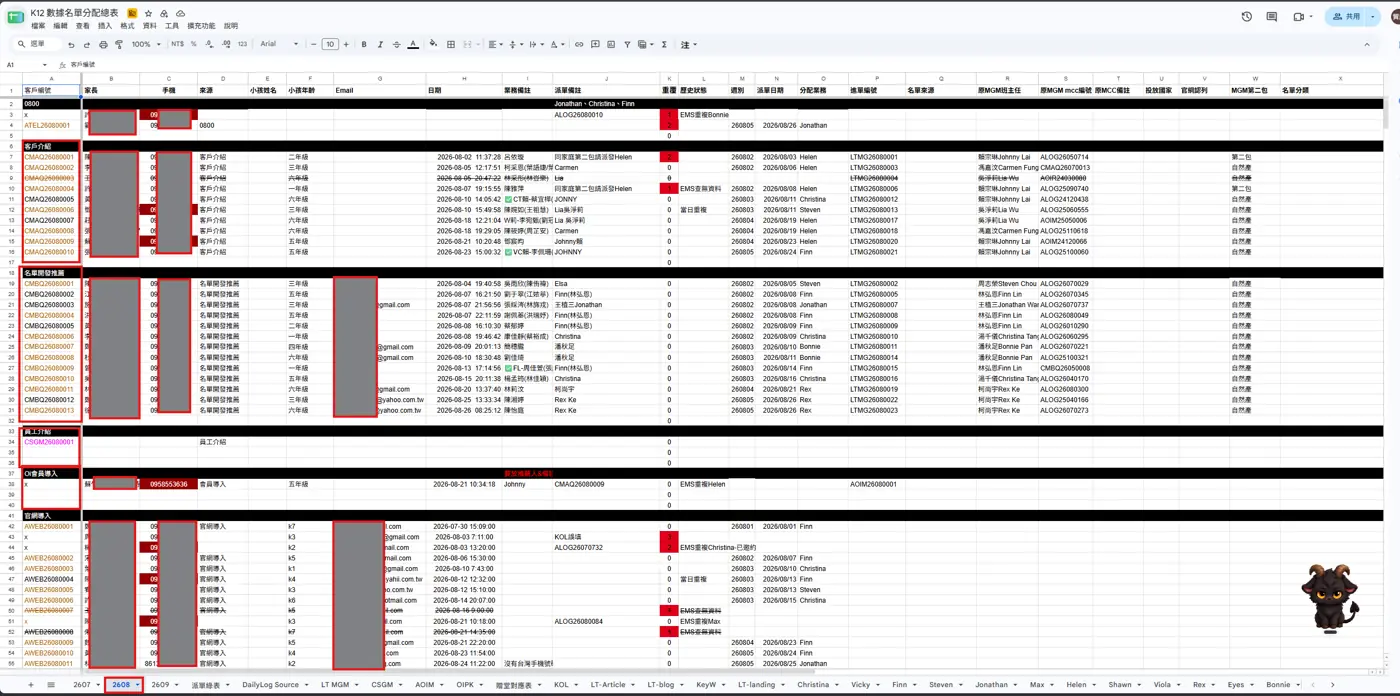The width and height of the screenshot is (1400, 696).
Task: Open the Arial font family dropdown
Action: tap(280, 44)
